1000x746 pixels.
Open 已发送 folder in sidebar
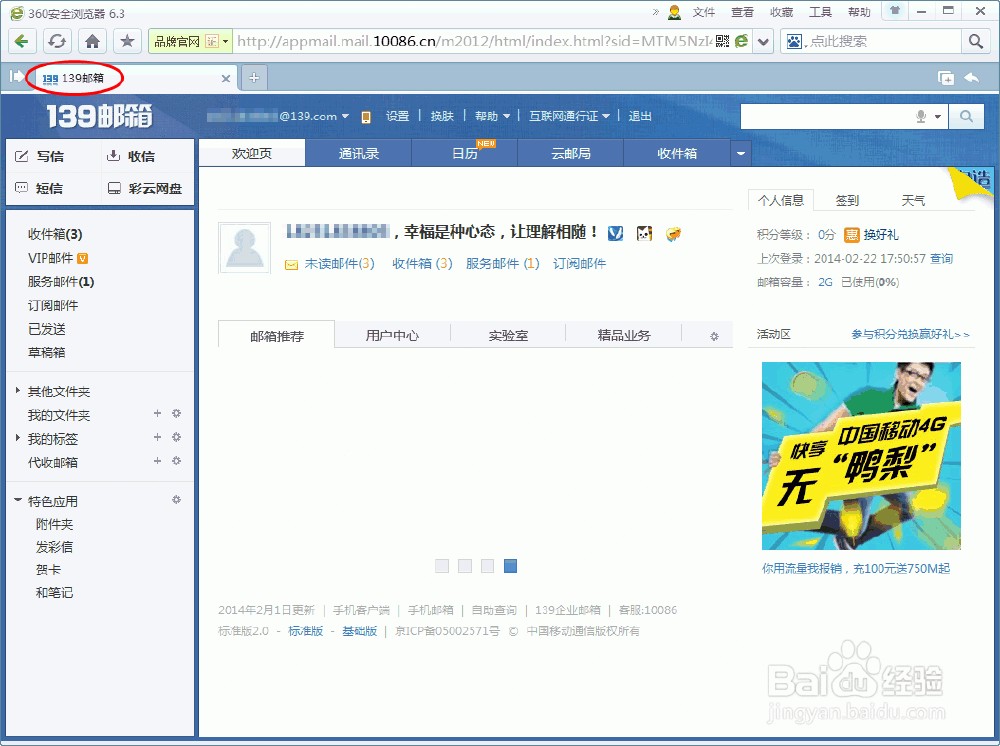[47, 329]
